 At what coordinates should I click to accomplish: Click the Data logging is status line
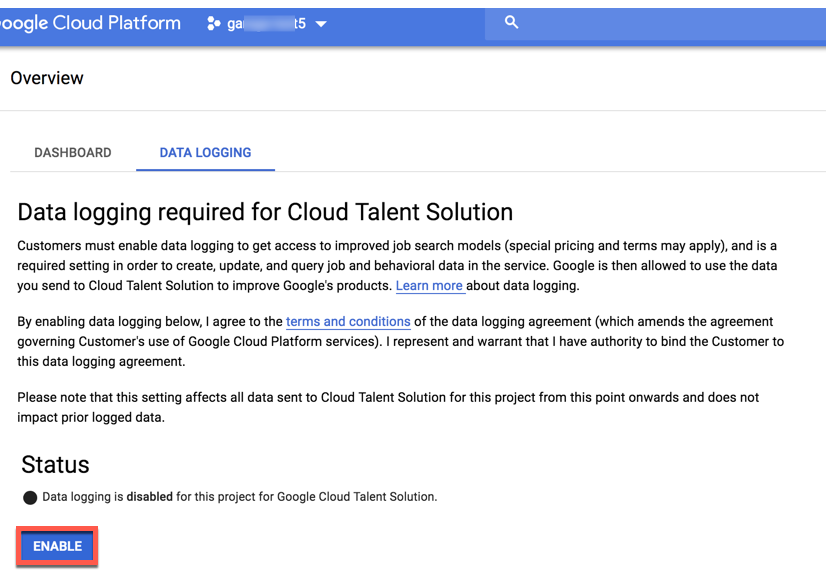click(x=240, y=497)
